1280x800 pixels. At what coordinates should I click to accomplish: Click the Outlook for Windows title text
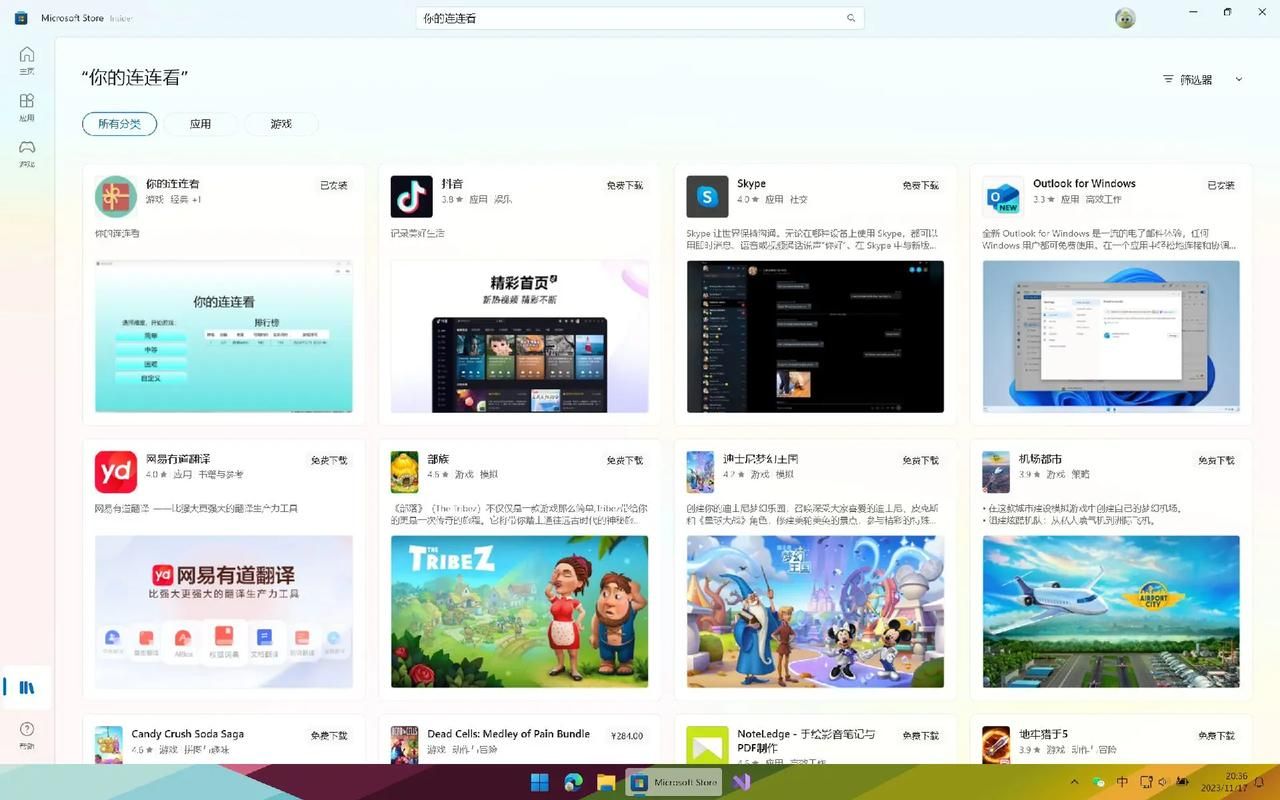point(1084,184)
